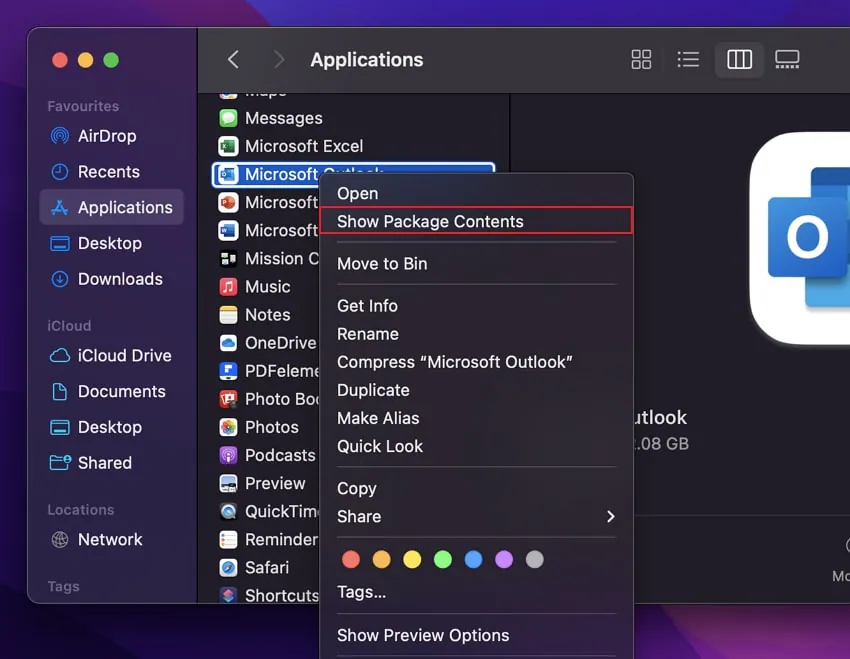Apply the gray tag color

[x=535, y=559]
